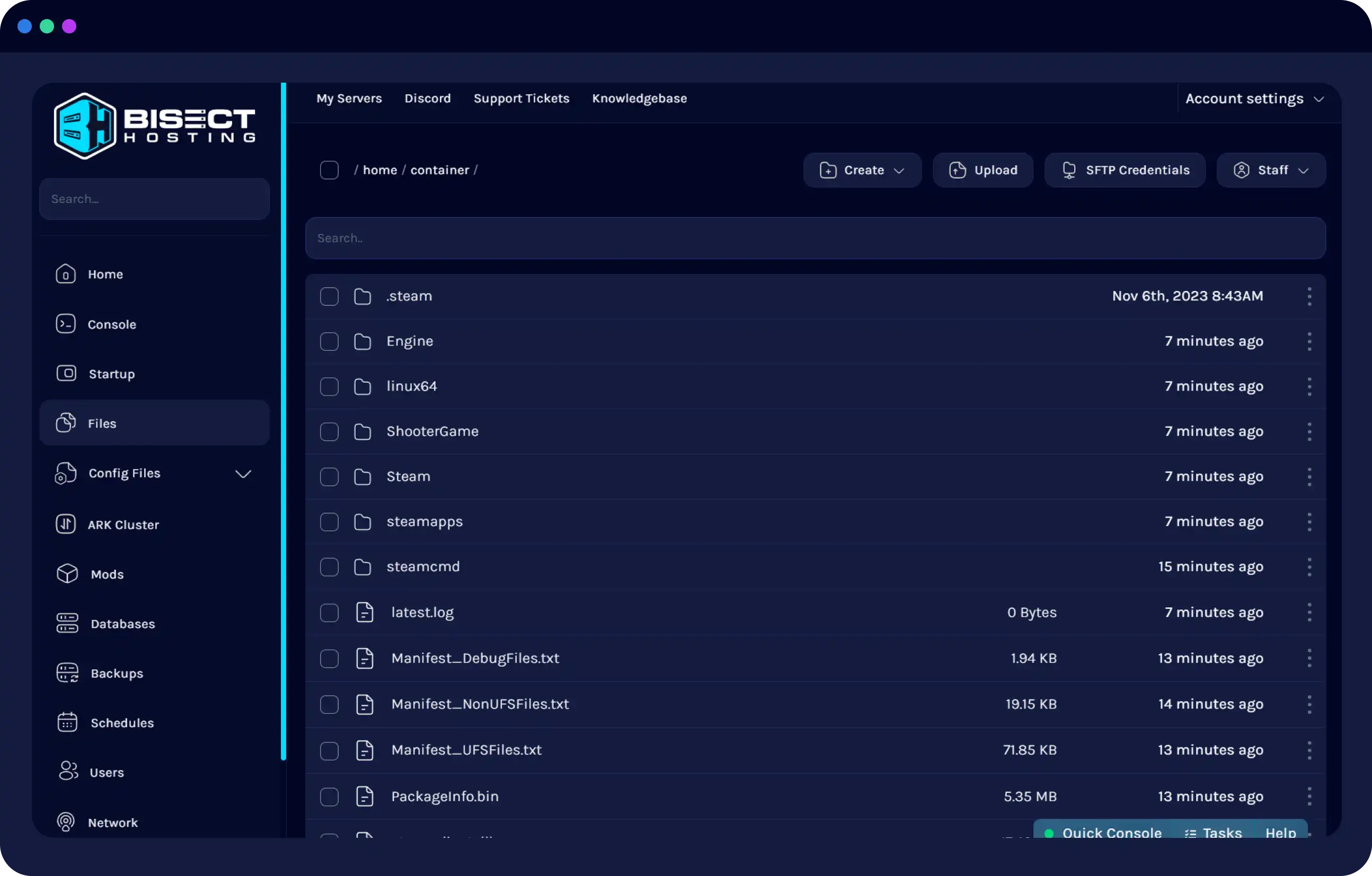Expand the Staff dropdown
This screenshot has width=1372, height=876.
pos(1271,170)
